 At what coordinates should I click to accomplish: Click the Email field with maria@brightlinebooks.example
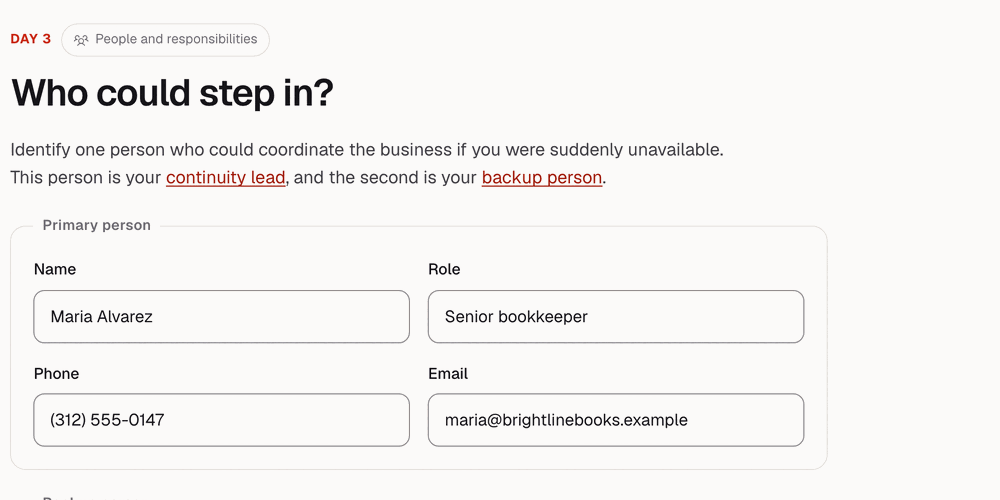coord(615,420)
